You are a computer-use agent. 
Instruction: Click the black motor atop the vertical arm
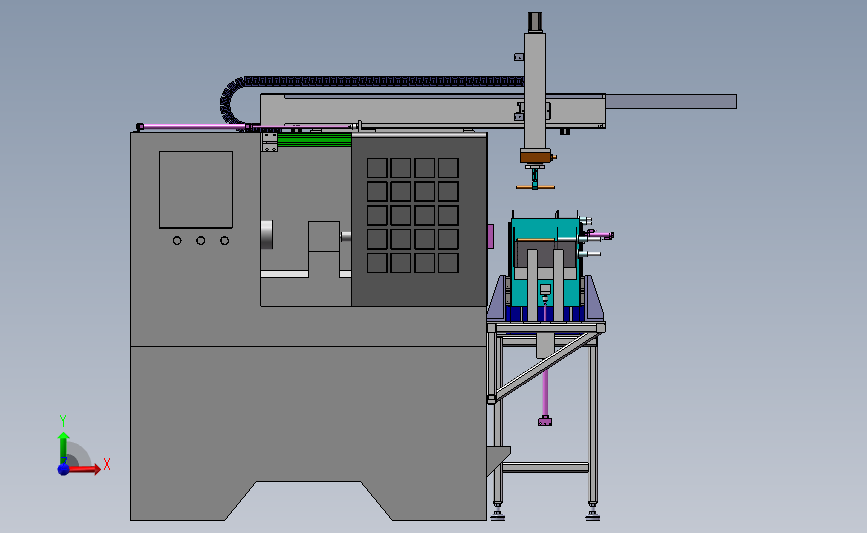click(535, 22)
